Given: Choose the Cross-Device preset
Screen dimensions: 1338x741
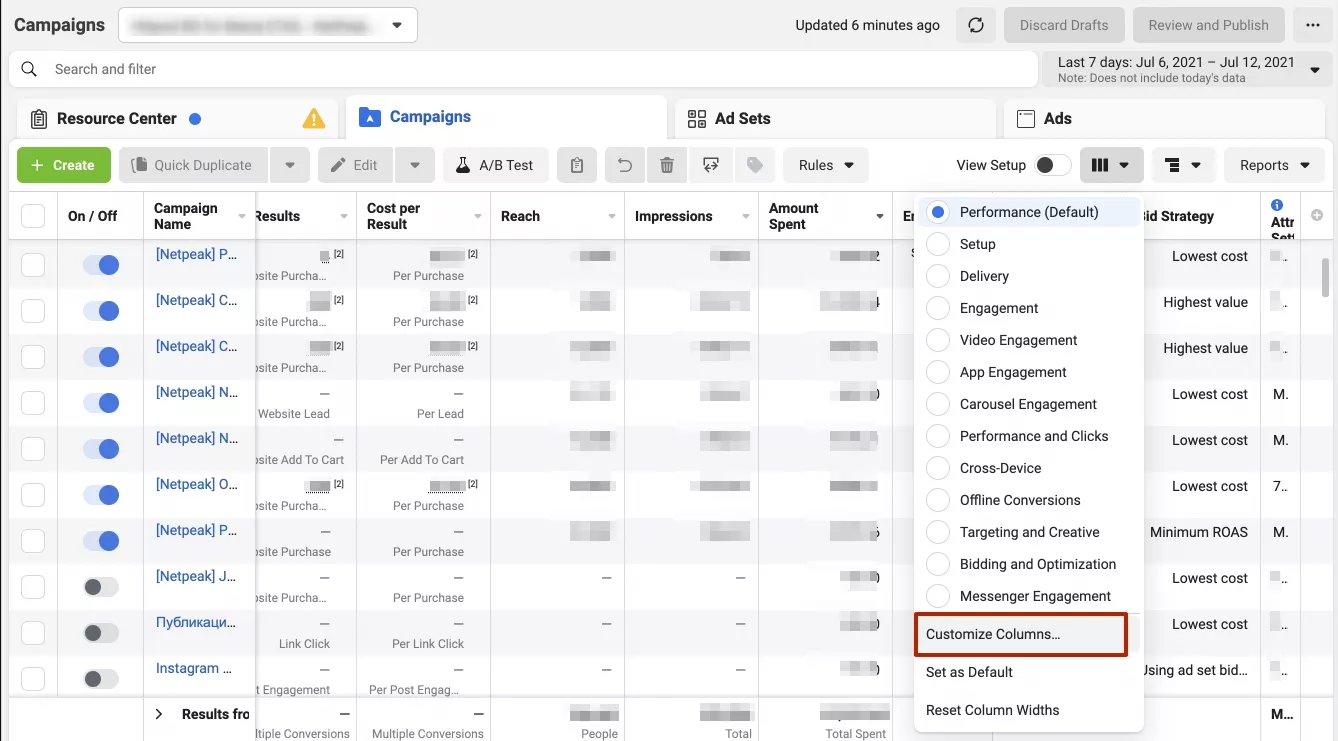Looking at the screenshot, I should point(1029,468).
